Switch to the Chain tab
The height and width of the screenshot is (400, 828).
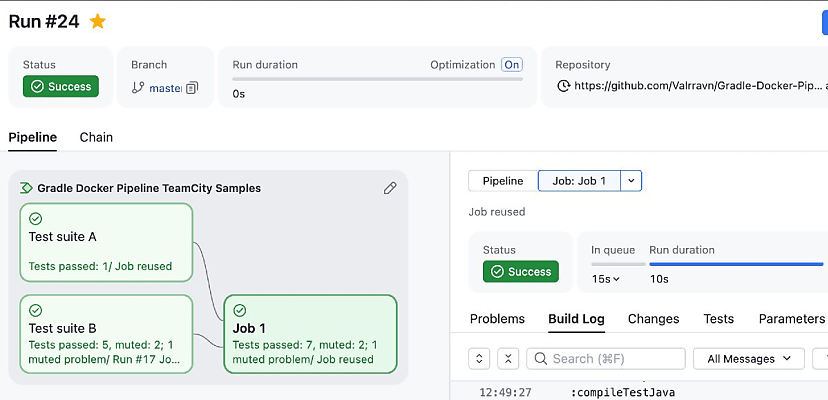[x=96, y=137]
